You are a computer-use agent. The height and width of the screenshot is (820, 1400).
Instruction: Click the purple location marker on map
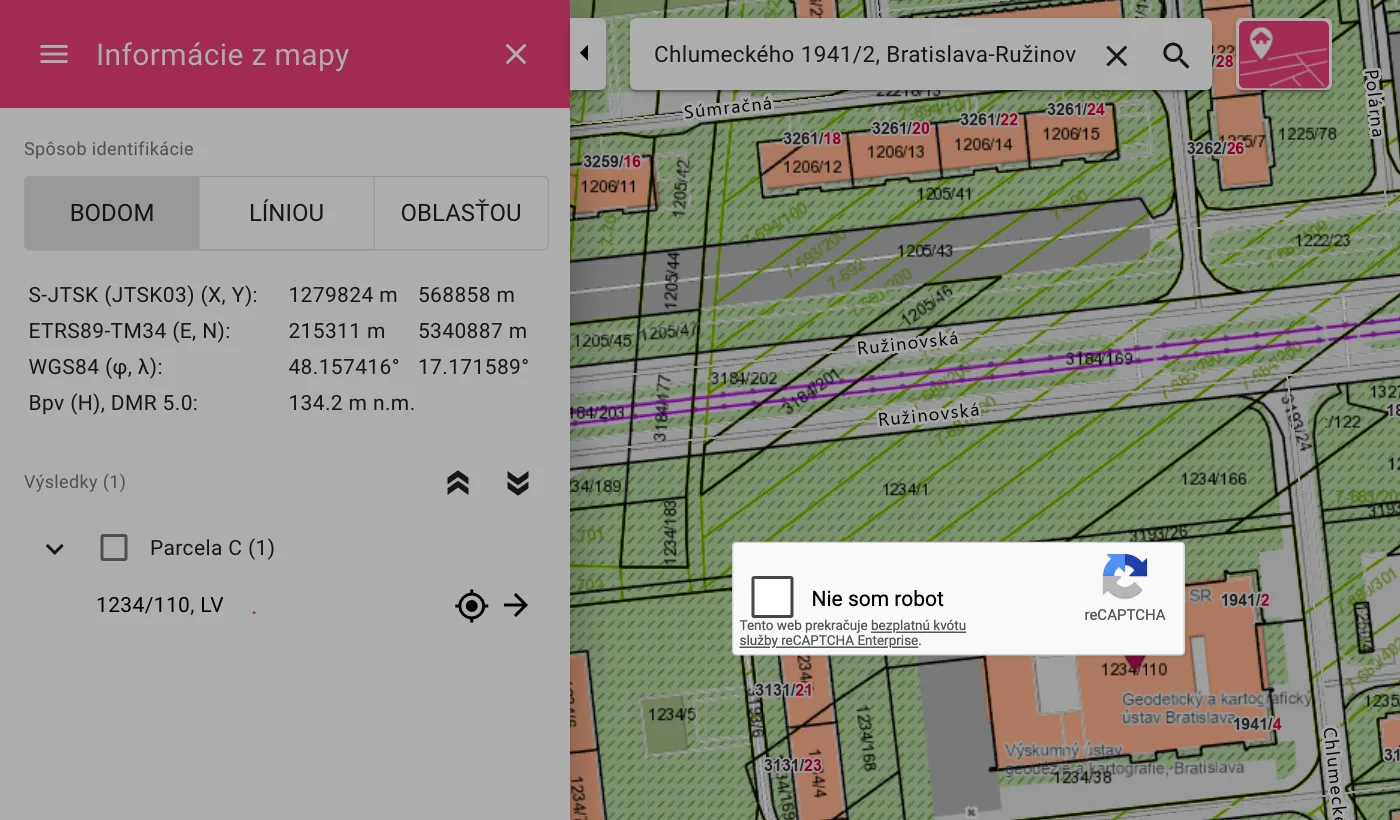coord(1134,663)
